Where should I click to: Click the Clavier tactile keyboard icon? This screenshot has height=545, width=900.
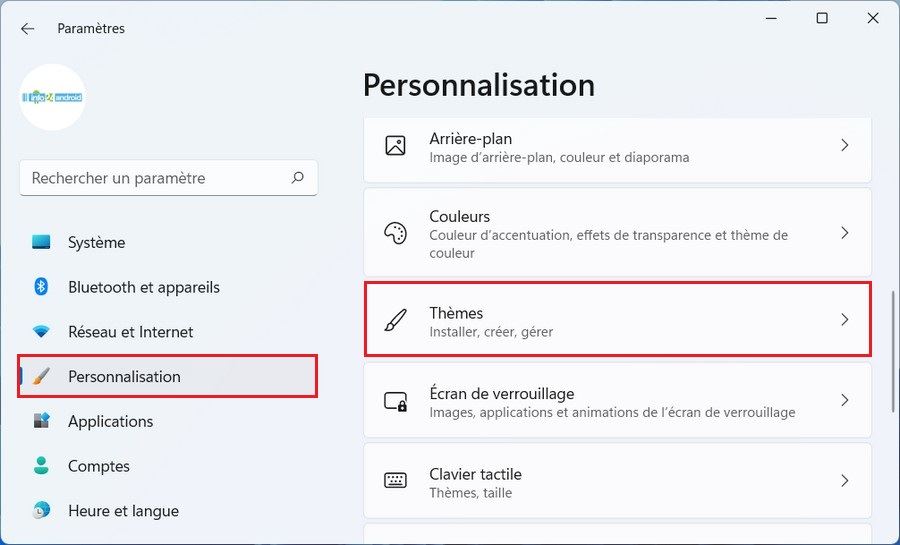tap(395, 481)
